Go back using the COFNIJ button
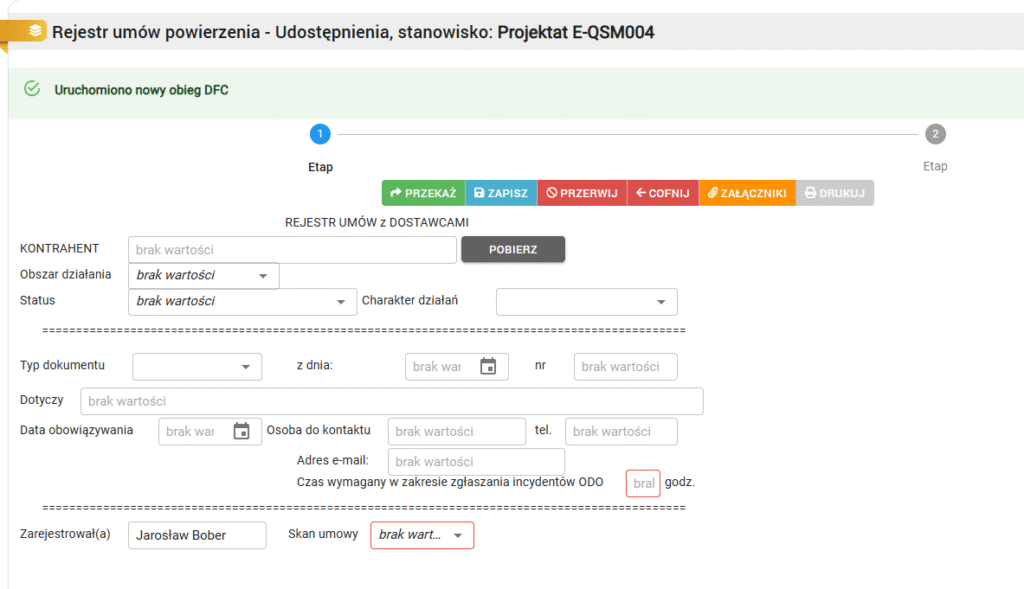This screenshot has height=589, width=1024. 662,193
